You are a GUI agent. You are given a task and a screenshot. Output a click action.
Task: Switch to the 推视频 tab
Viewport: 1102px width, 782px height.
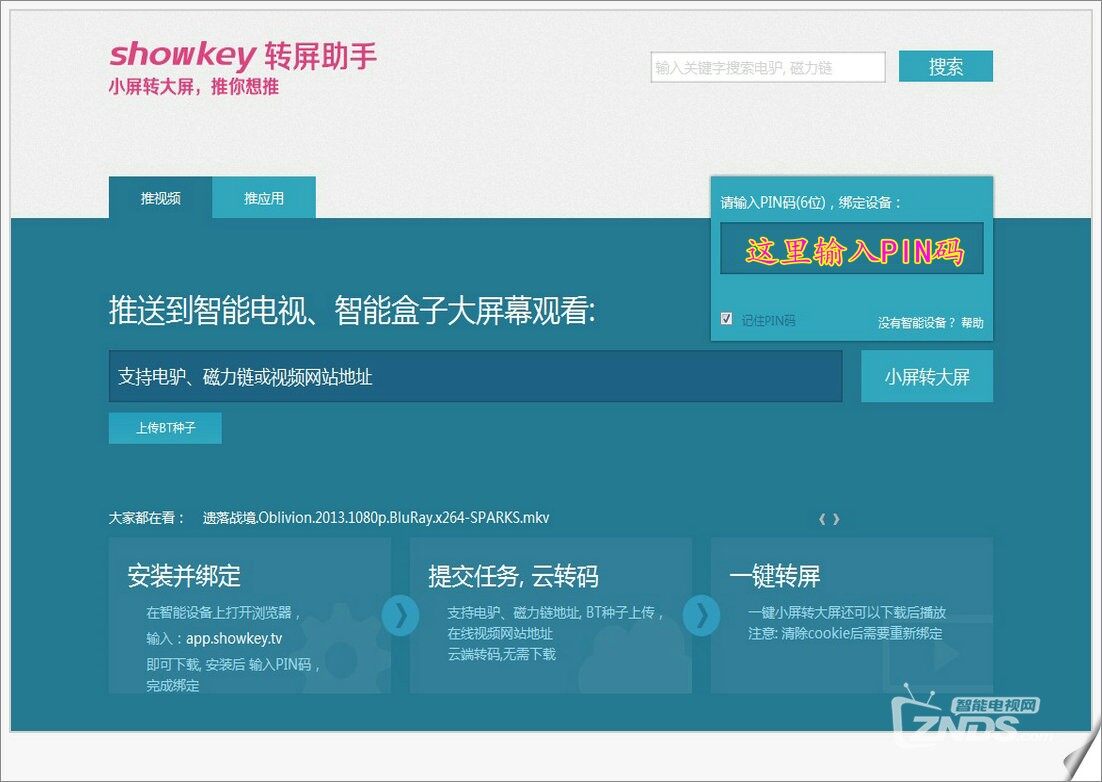coord(160,197)
